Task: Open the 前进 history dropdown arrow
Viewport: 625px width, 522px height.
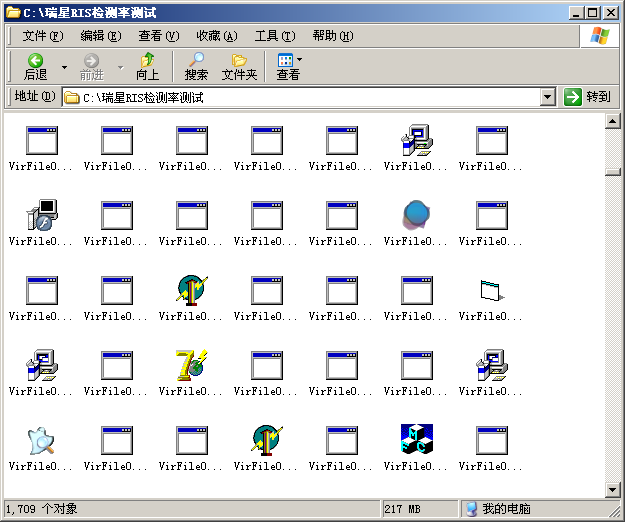Action: point(120,67)
